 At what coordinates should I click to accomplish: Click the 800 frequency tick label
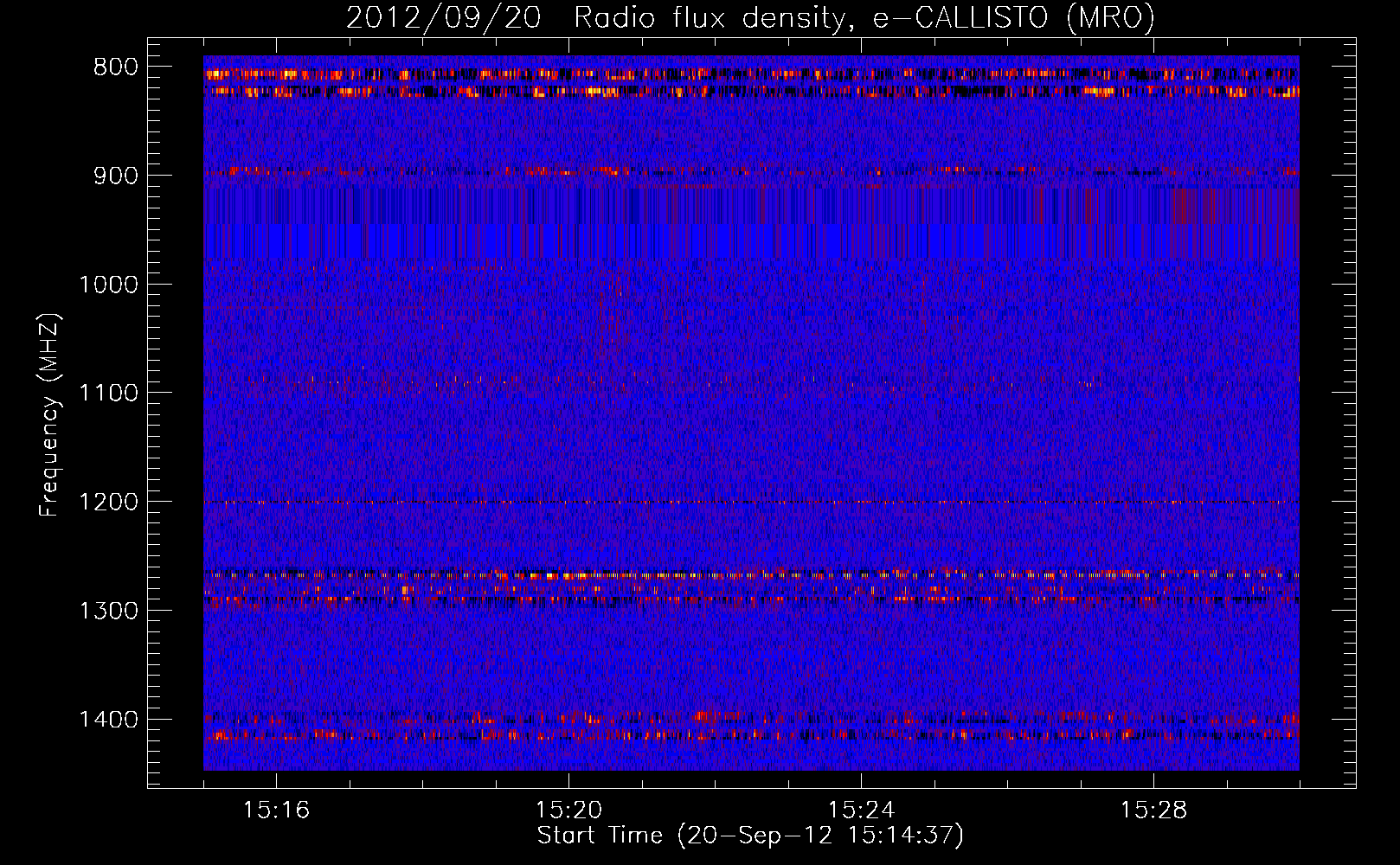(x=116, y=67)
